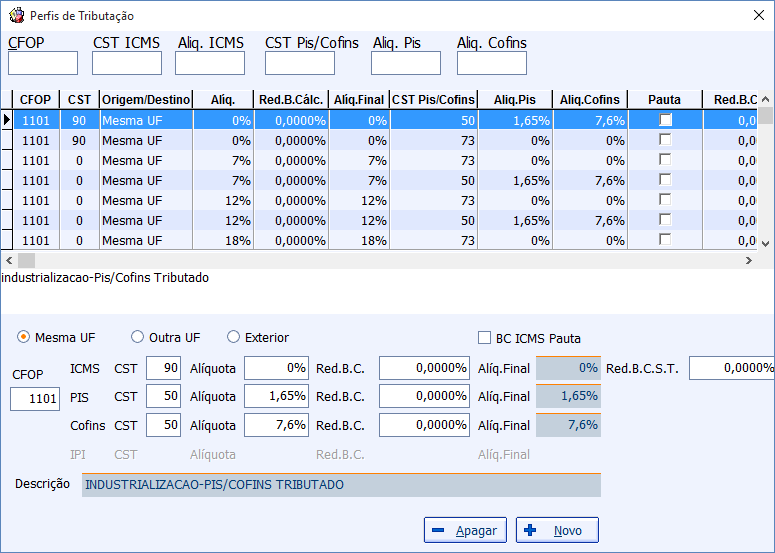Click the horizontal scroll right arrow

[749, 260]
